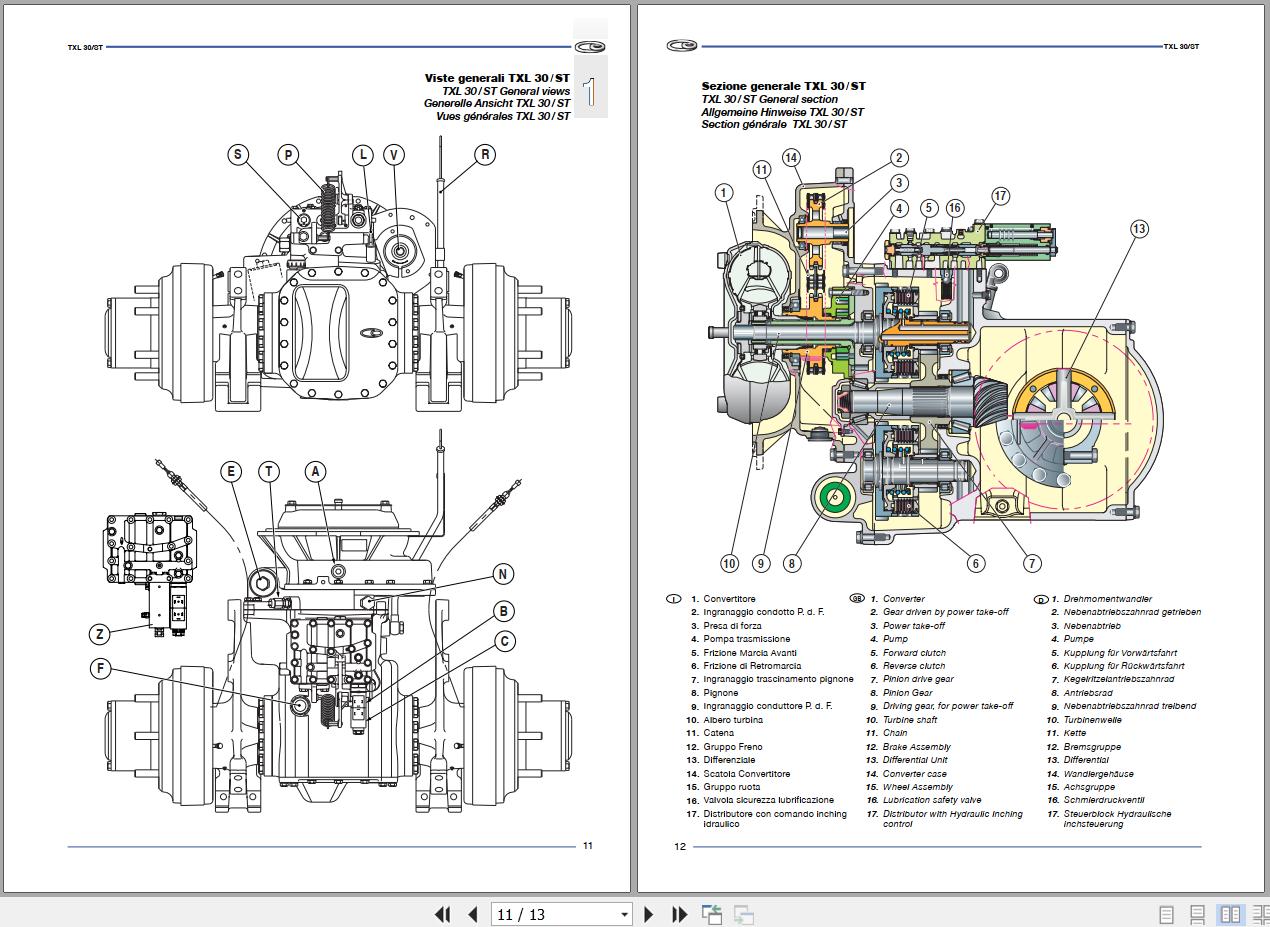
Task: Click callout letter Z near the valve block
Action: 99,634
